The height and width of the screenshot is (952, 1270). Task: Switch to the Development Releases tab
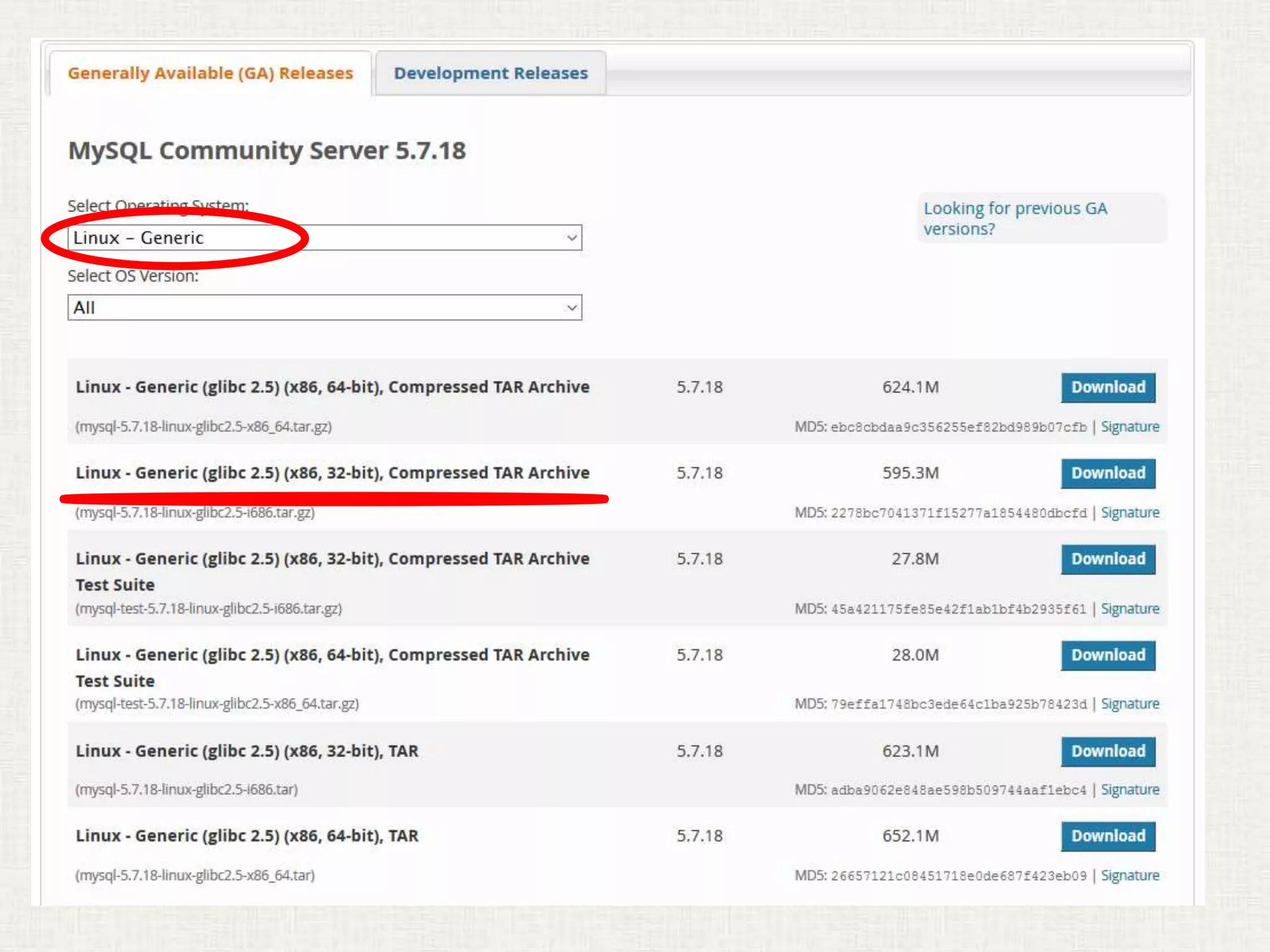point(491,73)
